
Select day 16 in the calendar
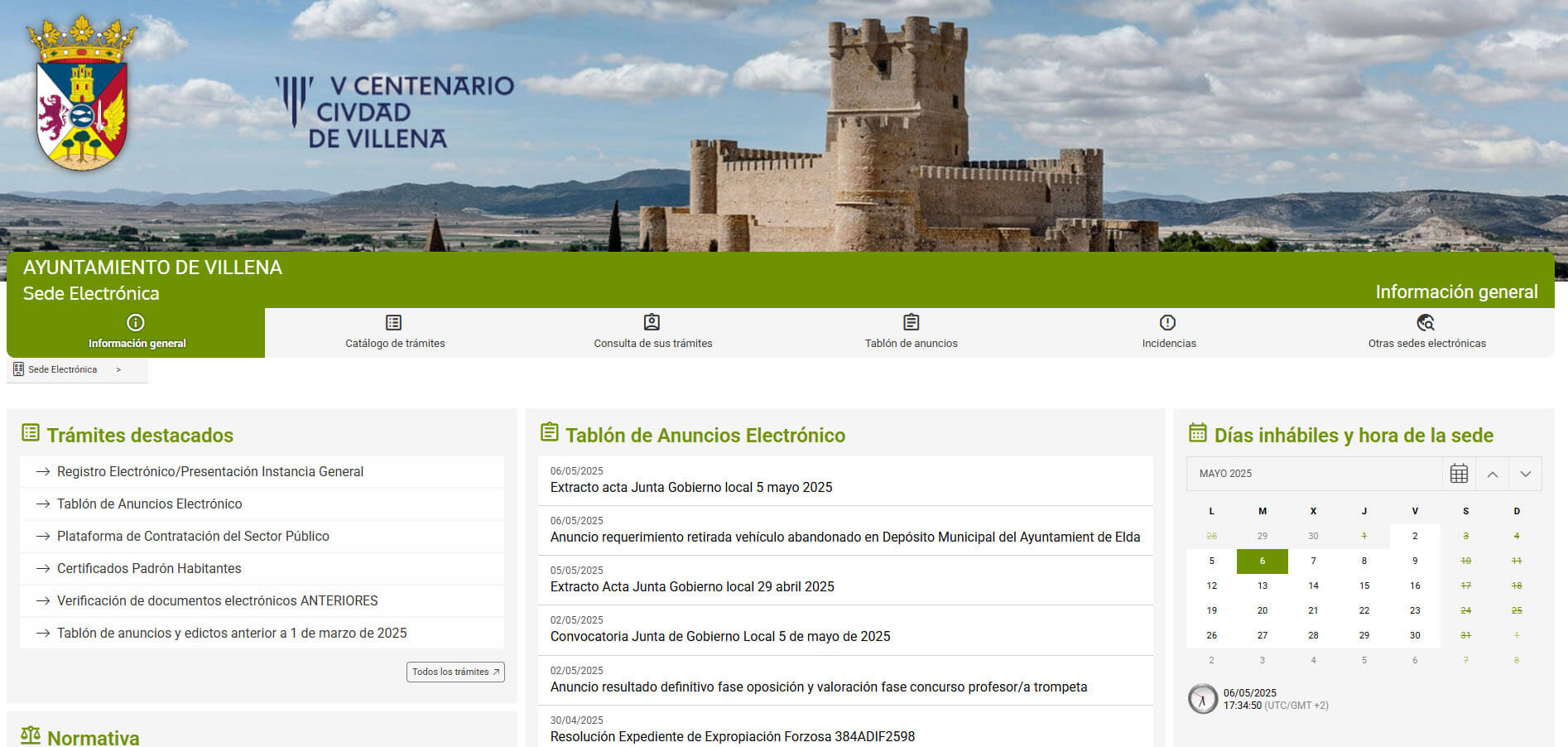pyautogui.click(x=1415, y=586)
